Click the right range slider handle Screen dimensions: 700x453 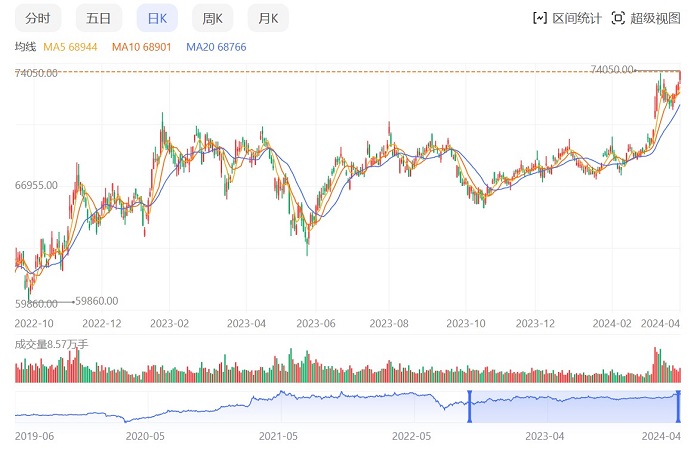679,405
